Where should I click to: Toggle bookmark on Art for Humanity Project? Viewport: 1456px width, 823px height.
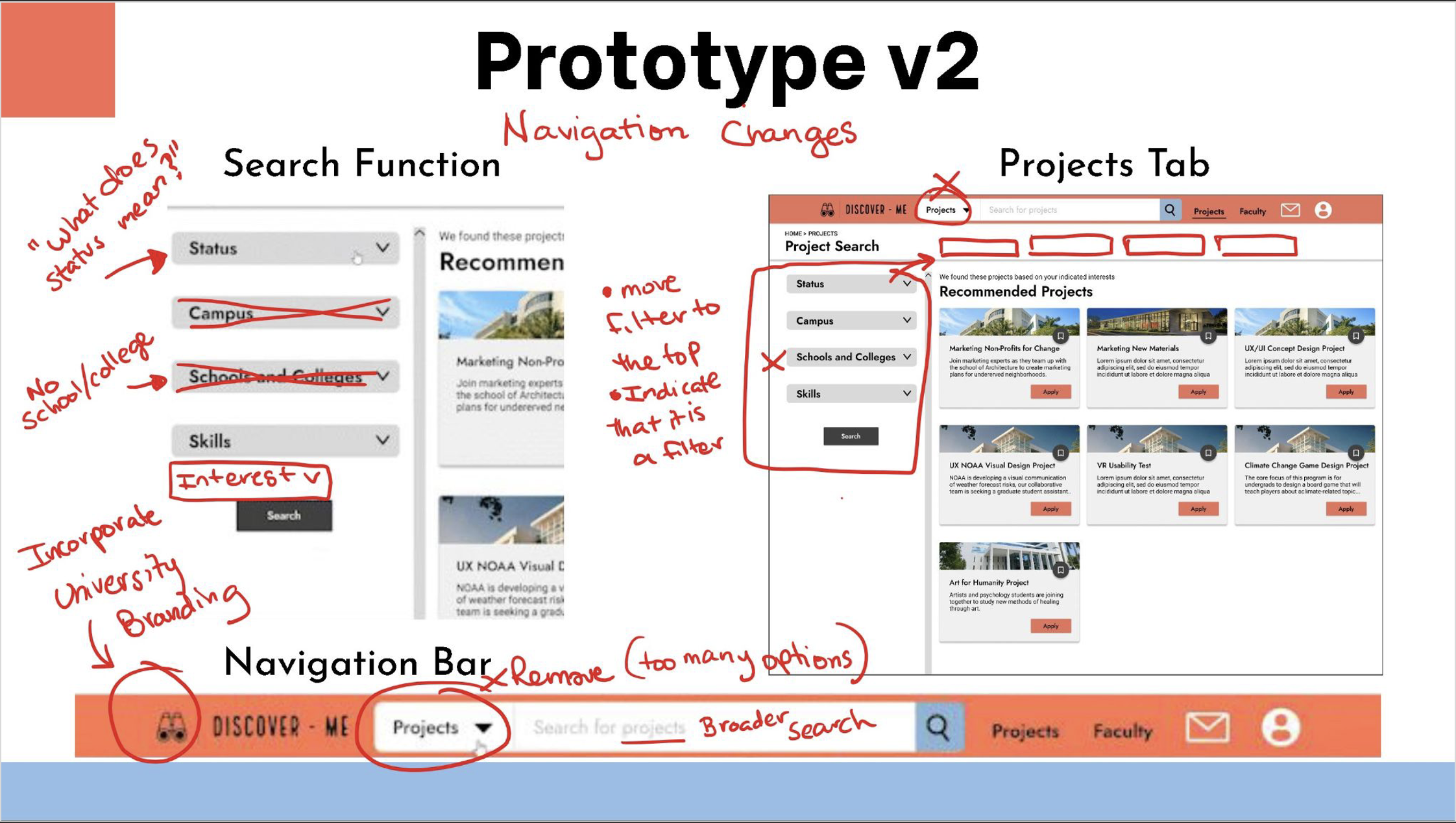tap(1060, 570)
